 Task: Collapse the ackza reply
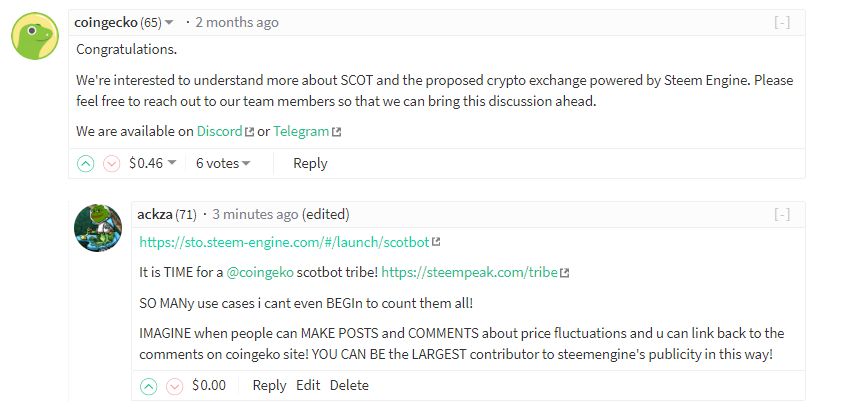[782, 214]
